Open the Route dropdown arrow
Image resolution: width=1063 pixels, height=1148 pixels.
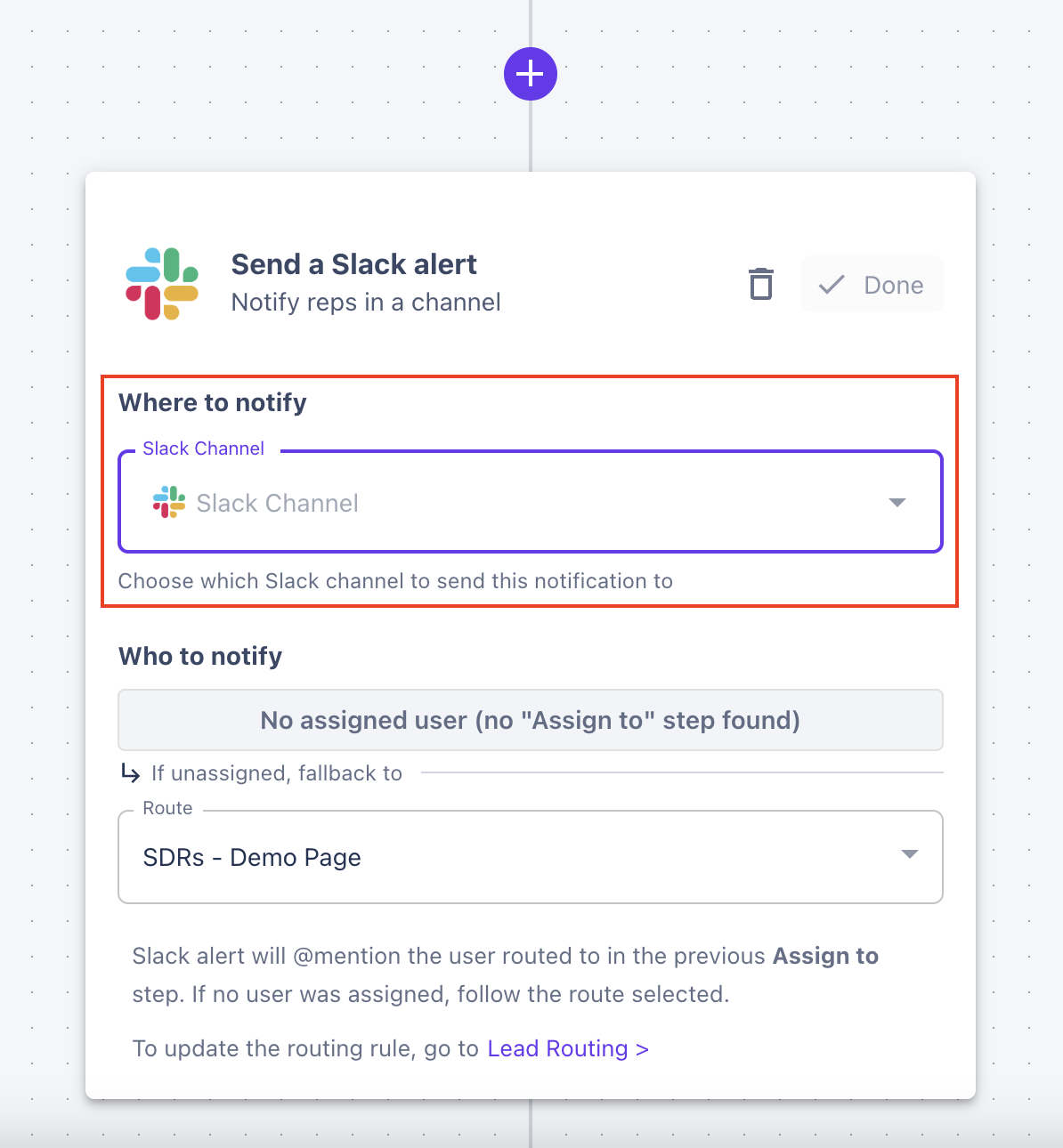pos(909,854)
